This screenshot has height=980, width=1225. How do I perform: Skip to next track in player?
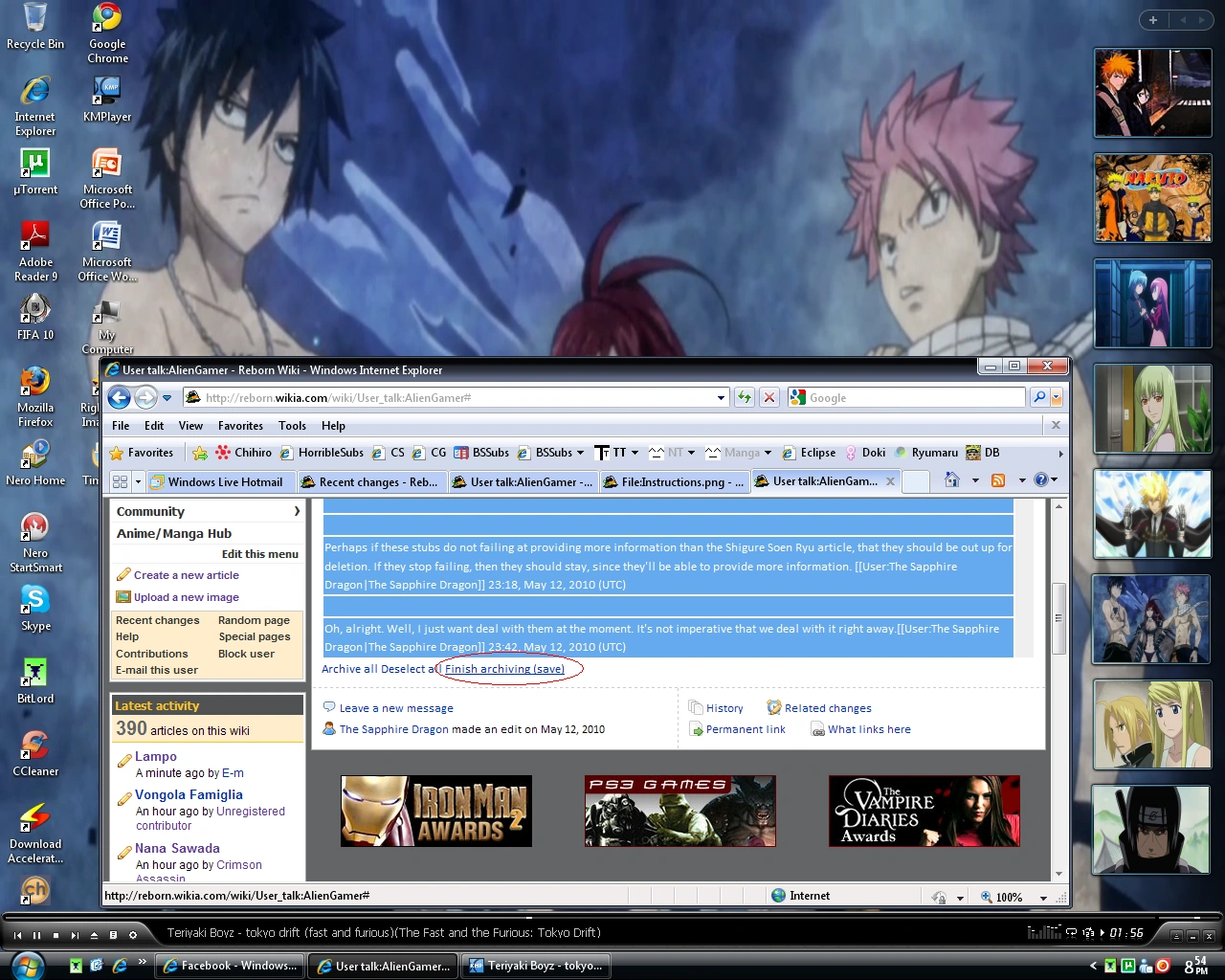(x=75, y=935)
